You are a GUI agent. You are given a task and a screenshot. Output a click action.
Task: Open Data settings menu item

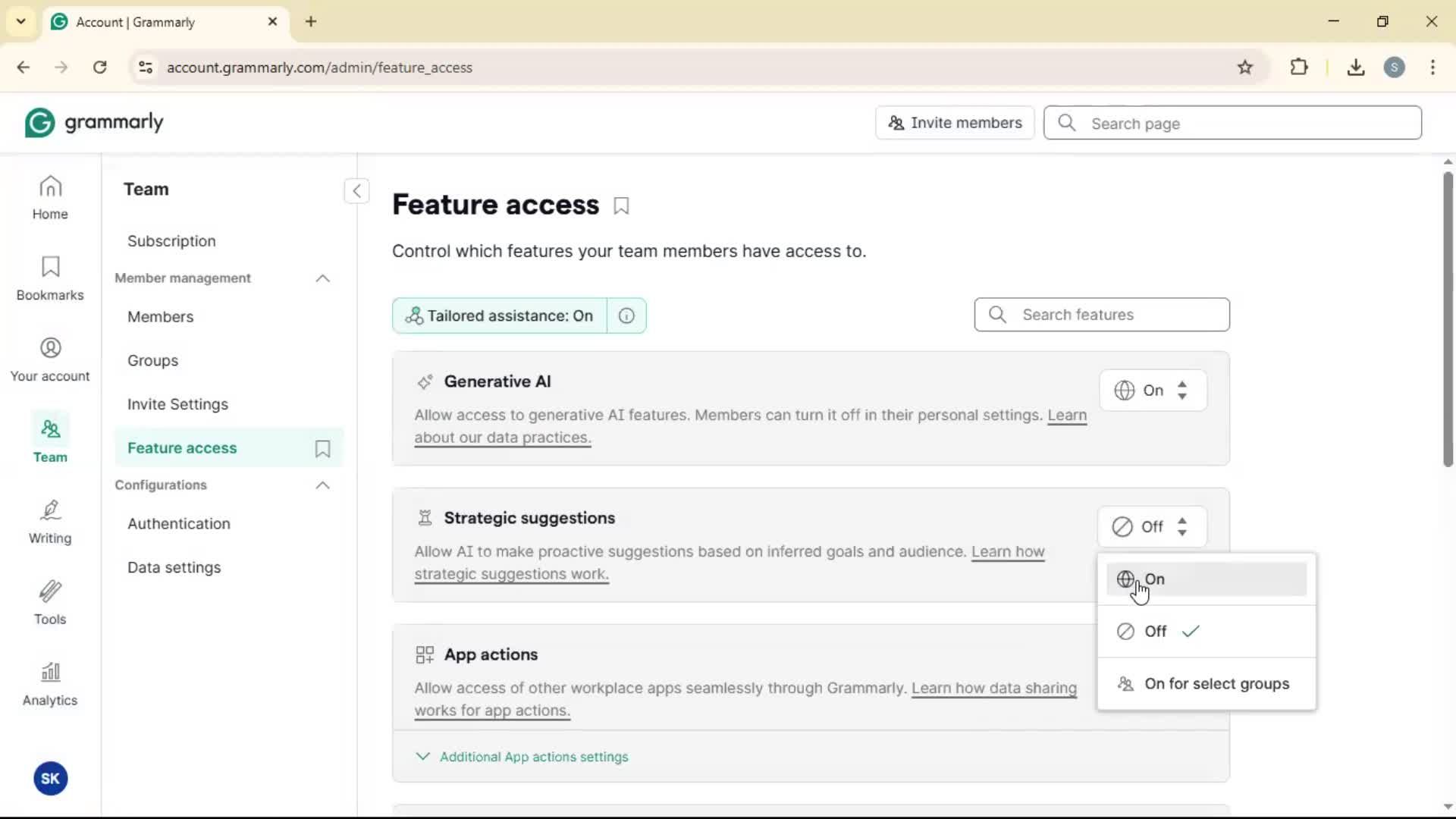click(174, 567)
